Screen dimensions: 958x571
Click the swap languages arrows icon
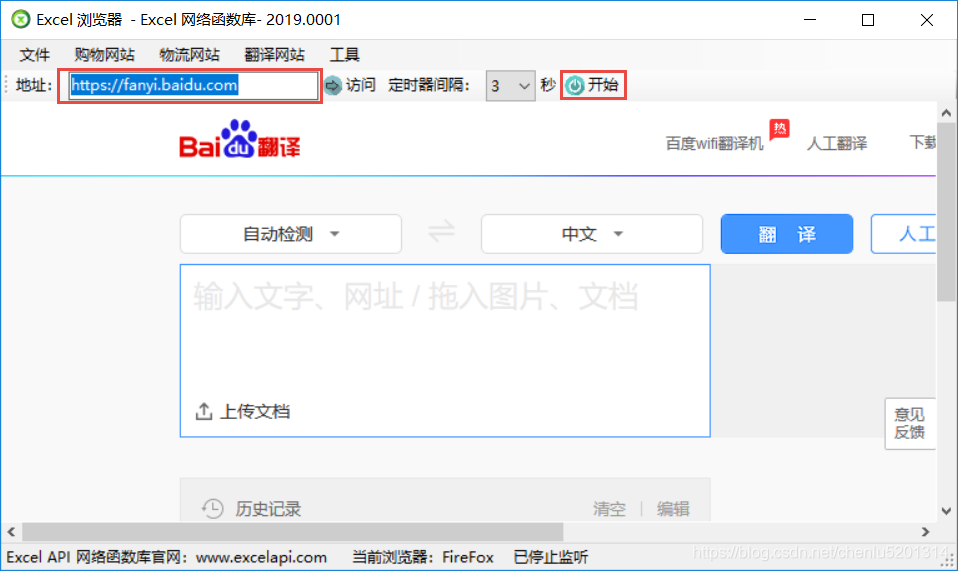point(441,231)
